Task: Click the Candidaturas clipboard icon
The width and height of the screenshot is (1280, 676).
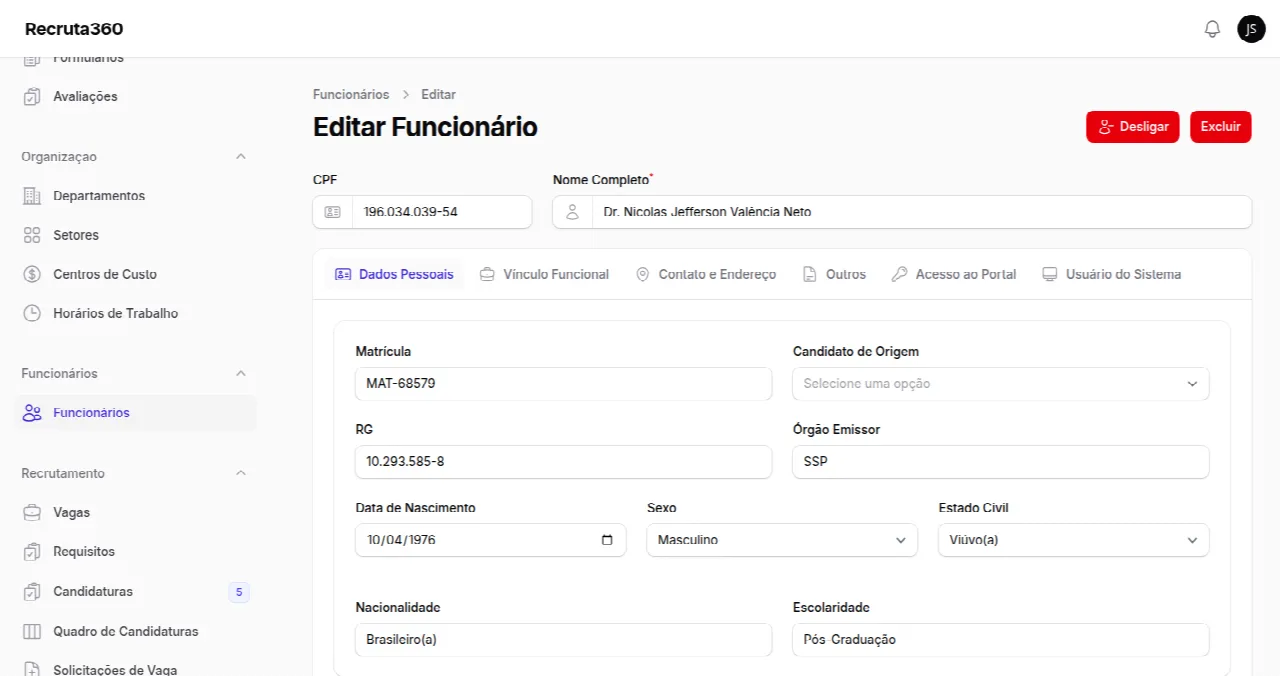Action: tap(32, 592)
